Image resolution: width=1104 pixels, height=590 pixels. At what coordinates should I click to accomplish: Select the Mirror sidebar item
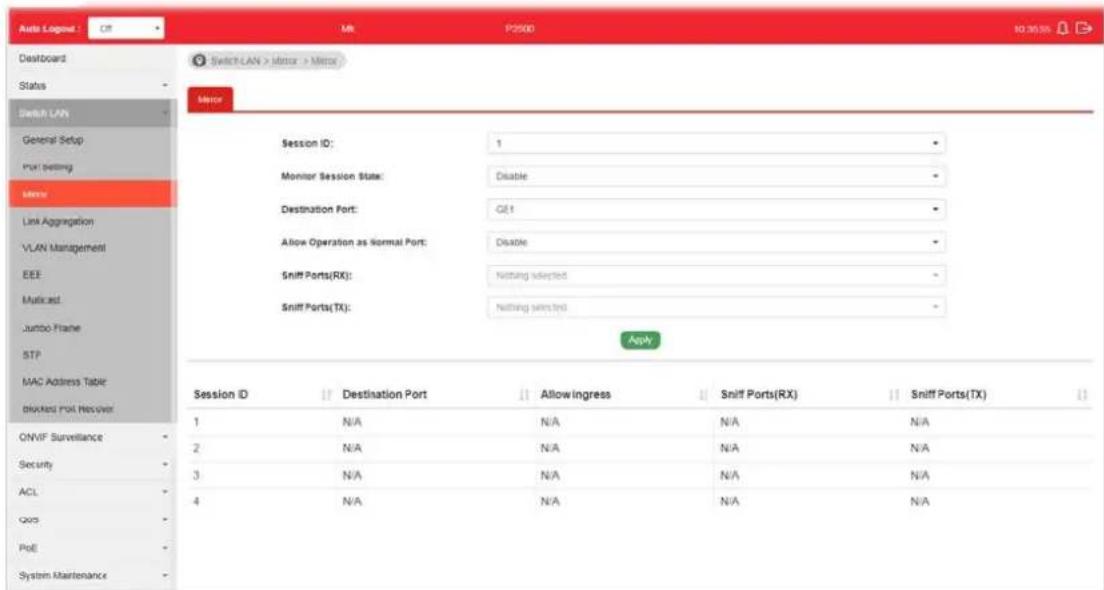tap(92, 194)
